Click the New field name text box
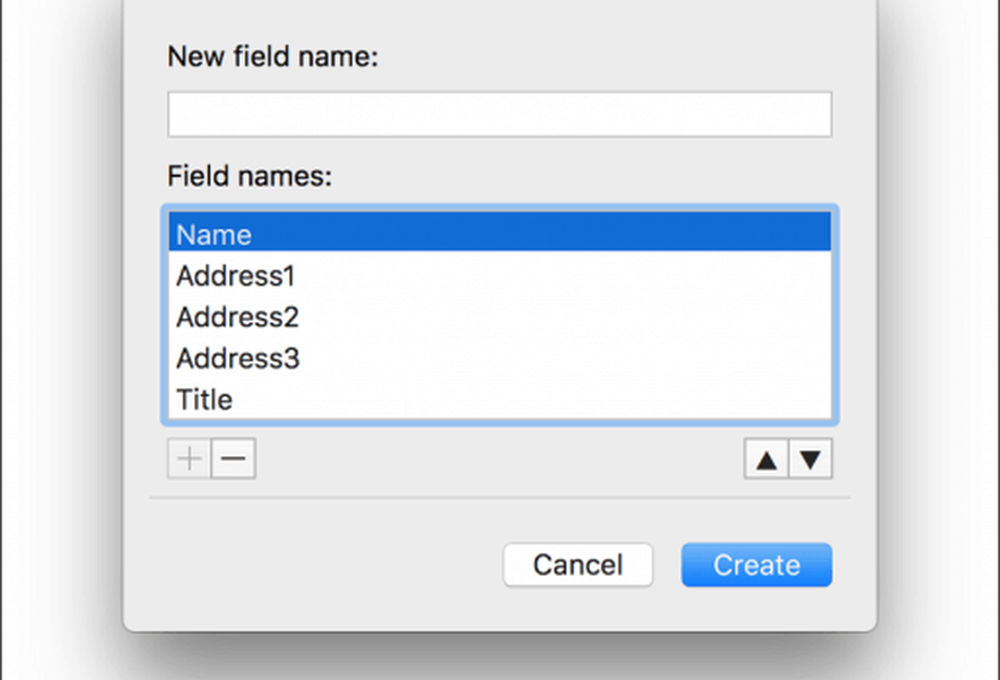 coord(499,114)
